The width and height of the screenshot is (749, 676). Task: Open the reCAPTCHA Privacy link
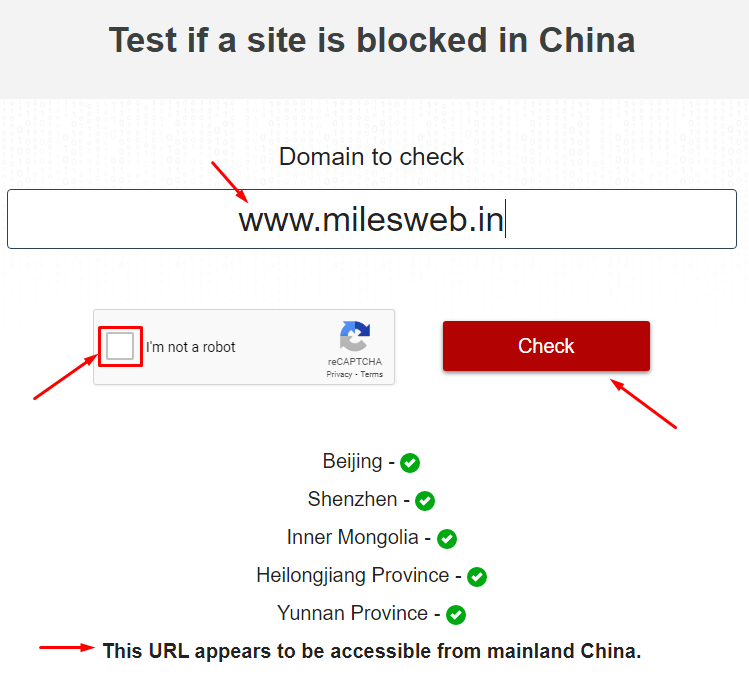[339, 374]
